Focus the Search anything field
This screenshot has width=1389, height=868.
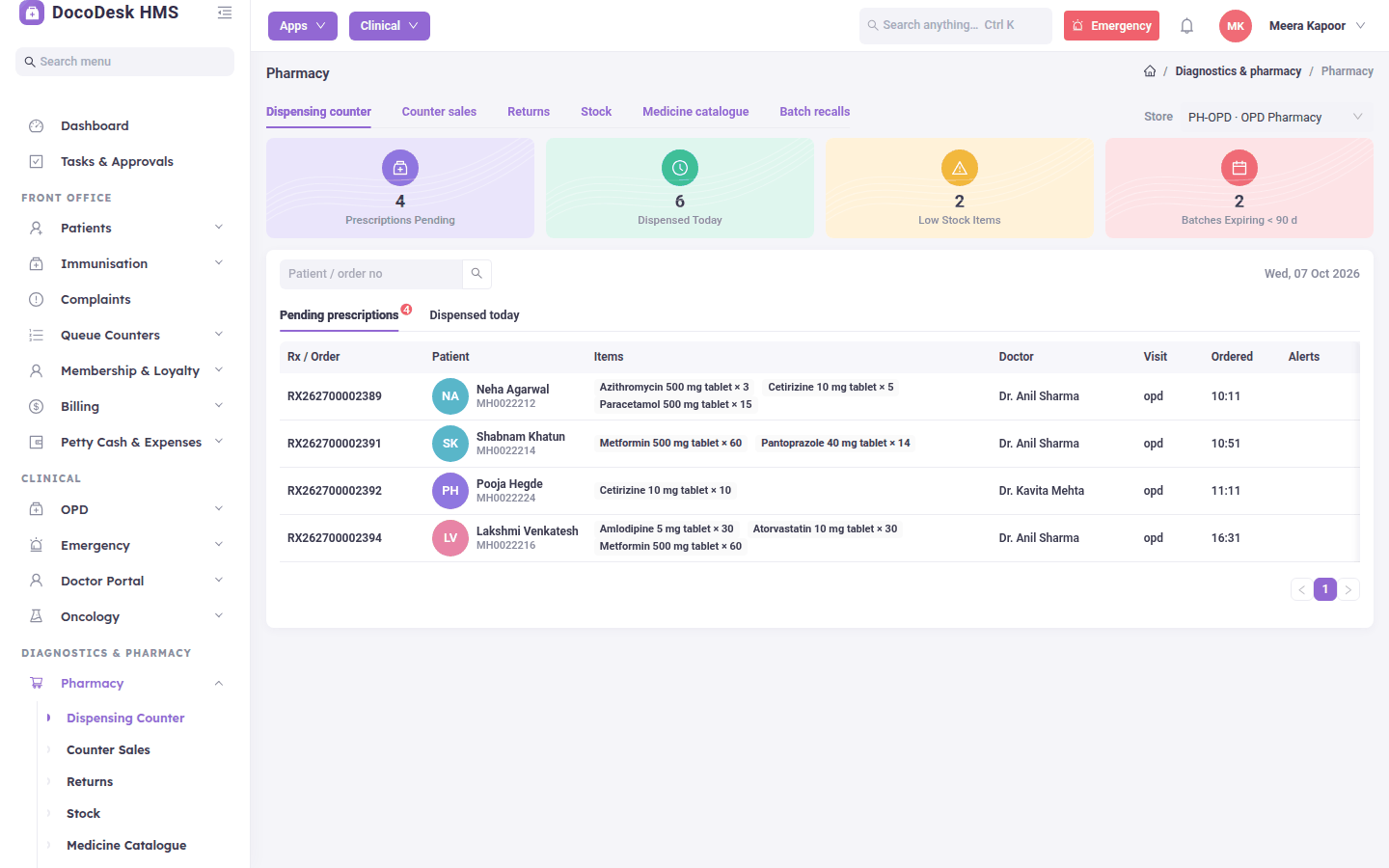(x=956, y=26)
